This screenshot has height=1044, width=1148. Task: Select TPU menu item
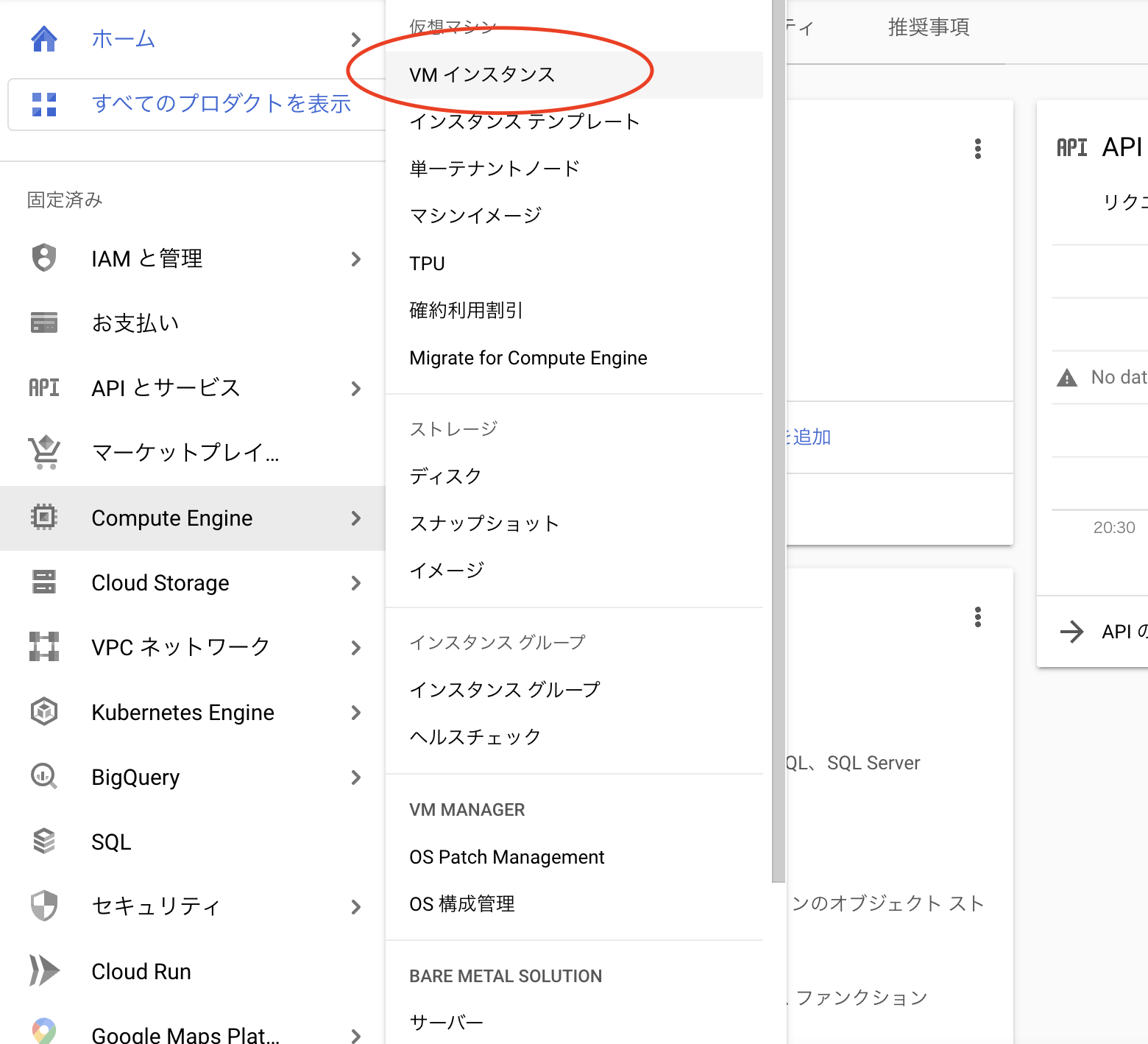pyautogui.click(x=574, y=263)
